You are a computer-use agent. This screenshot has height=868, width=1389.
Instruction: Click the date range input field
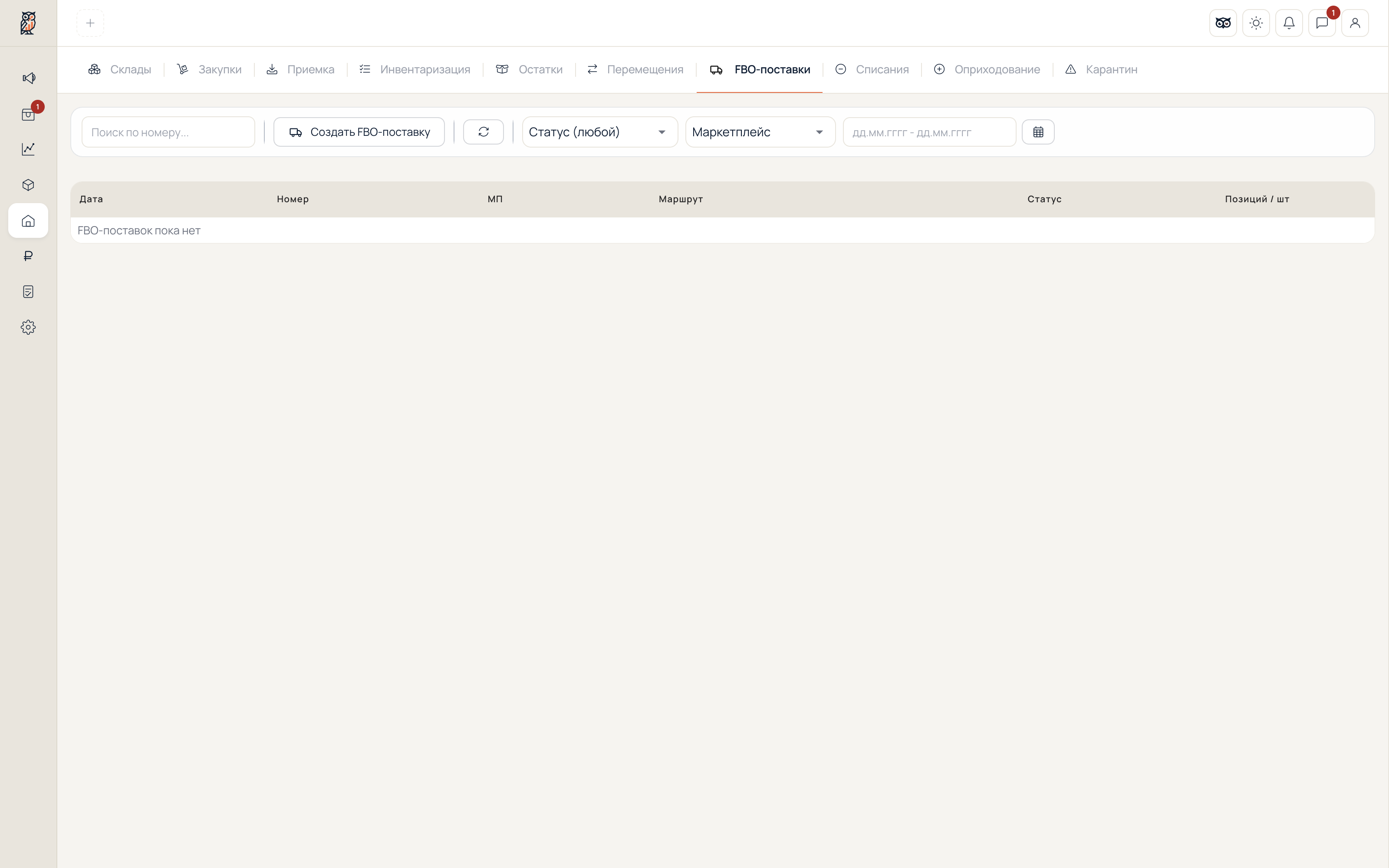pos(929,132)
